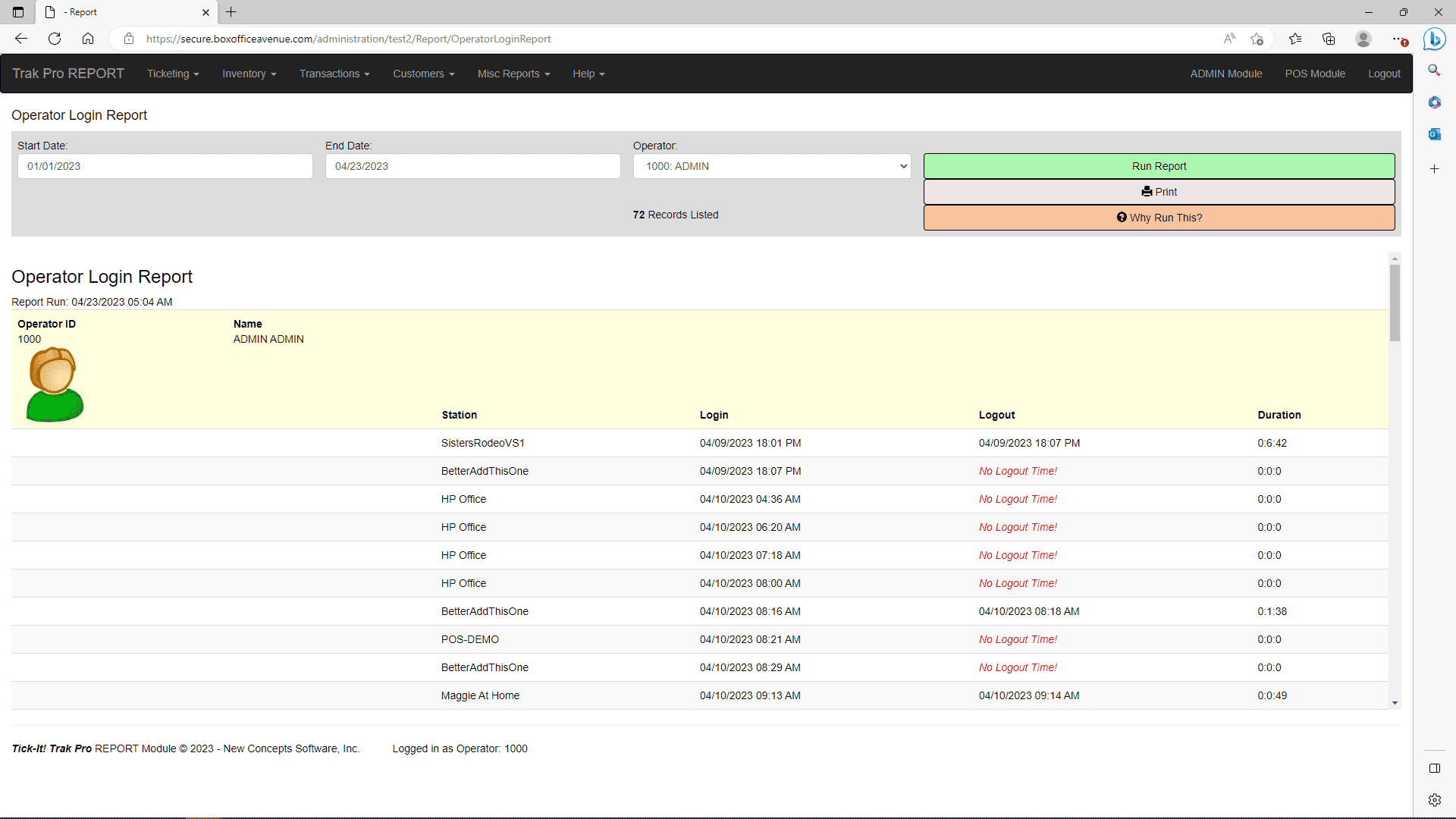1456x819 pixels.
Task: Click the Why Run This? button
Action: (x=1159, y=218)
